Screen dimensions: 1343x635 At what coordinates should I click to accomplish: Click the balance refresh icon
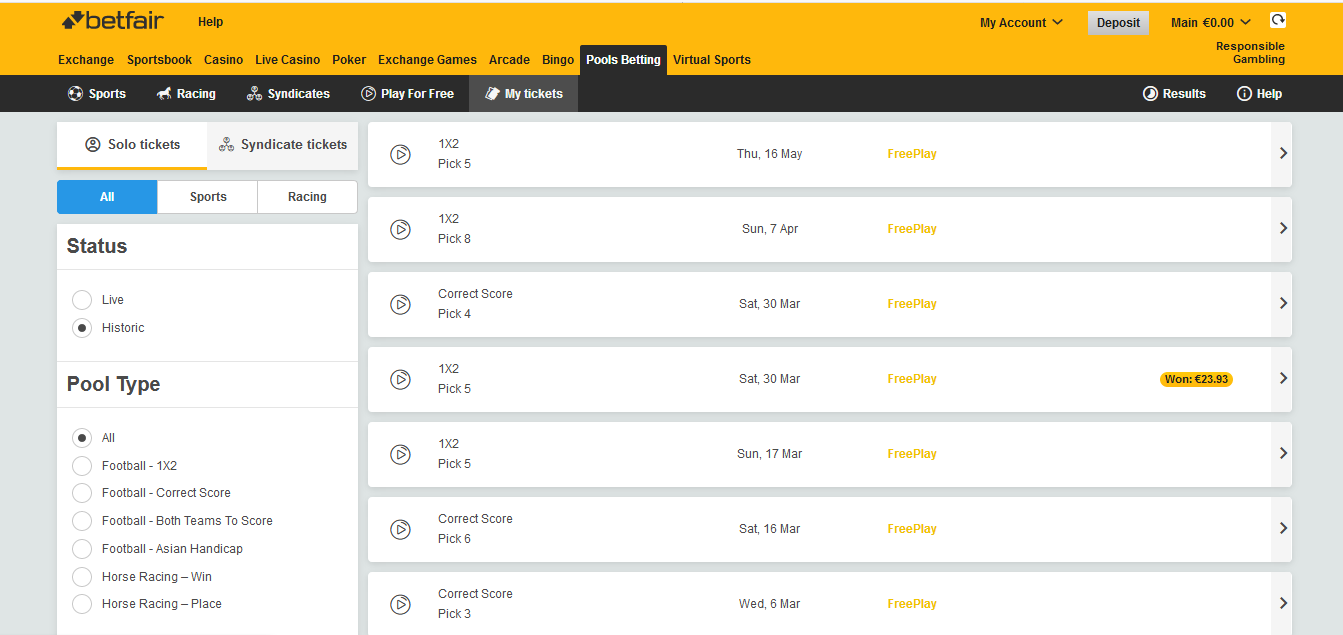click(x=1277, y=20)
